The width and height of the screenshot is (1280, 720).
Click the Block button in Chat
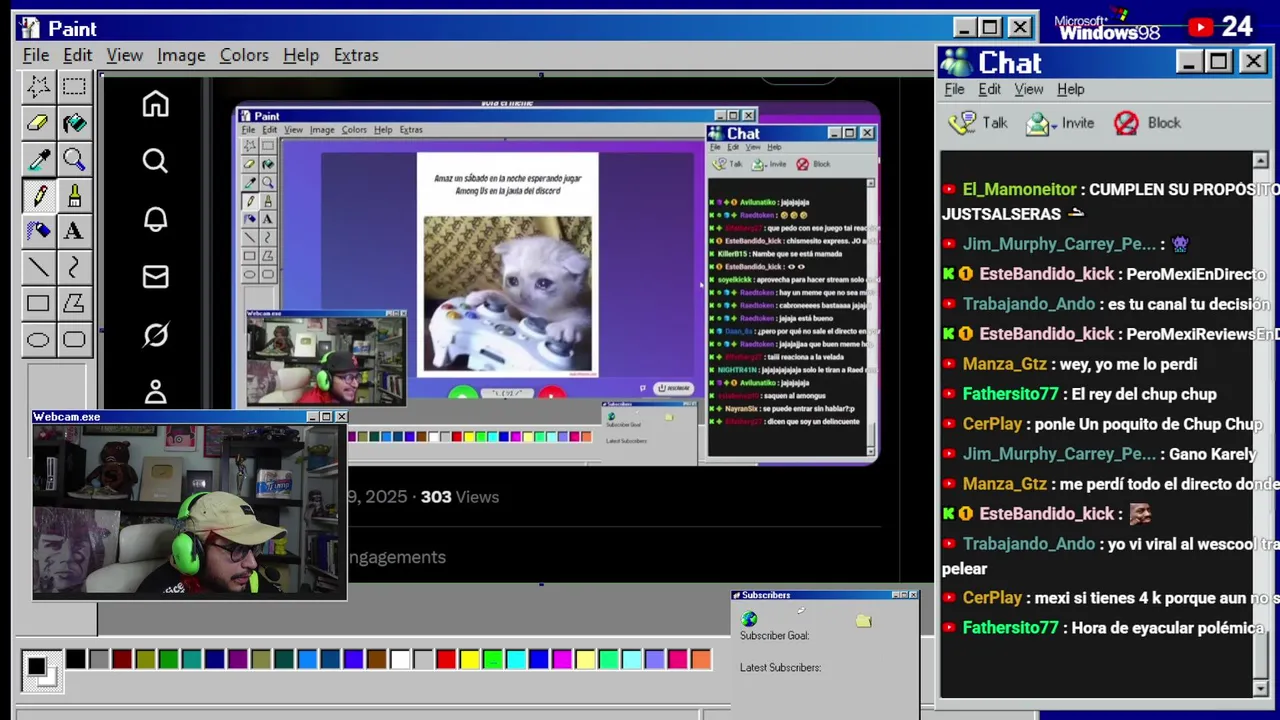[x=1147, y=123]
